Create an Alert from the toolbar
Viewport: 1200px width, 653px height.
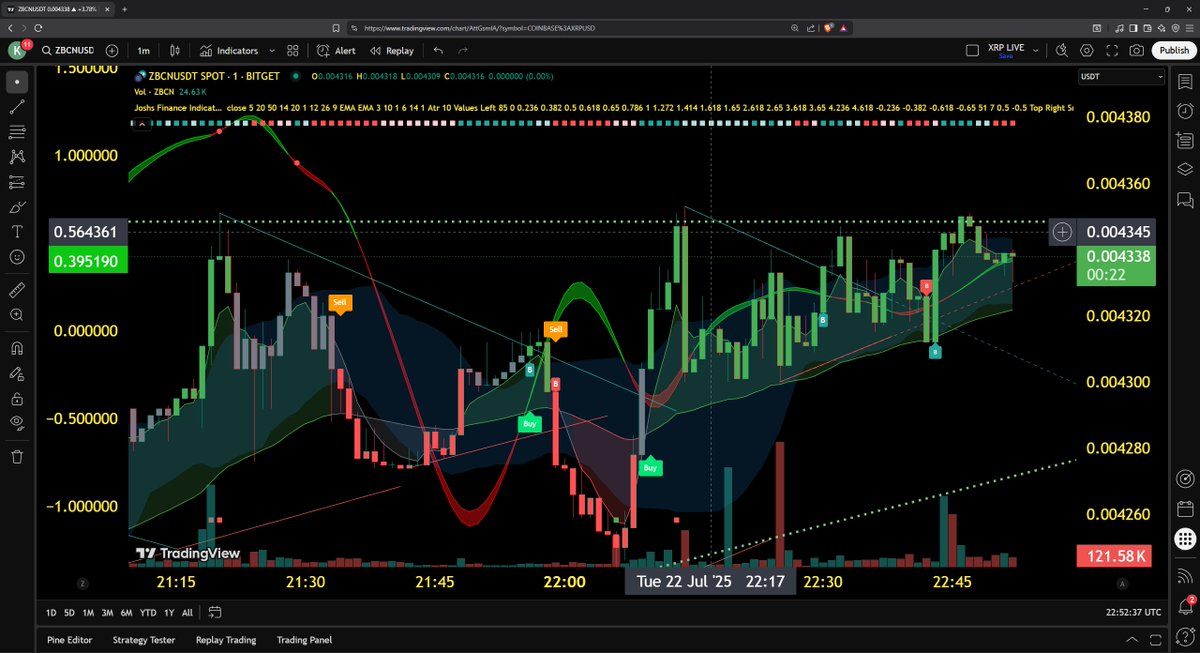(x=336, y=50)
